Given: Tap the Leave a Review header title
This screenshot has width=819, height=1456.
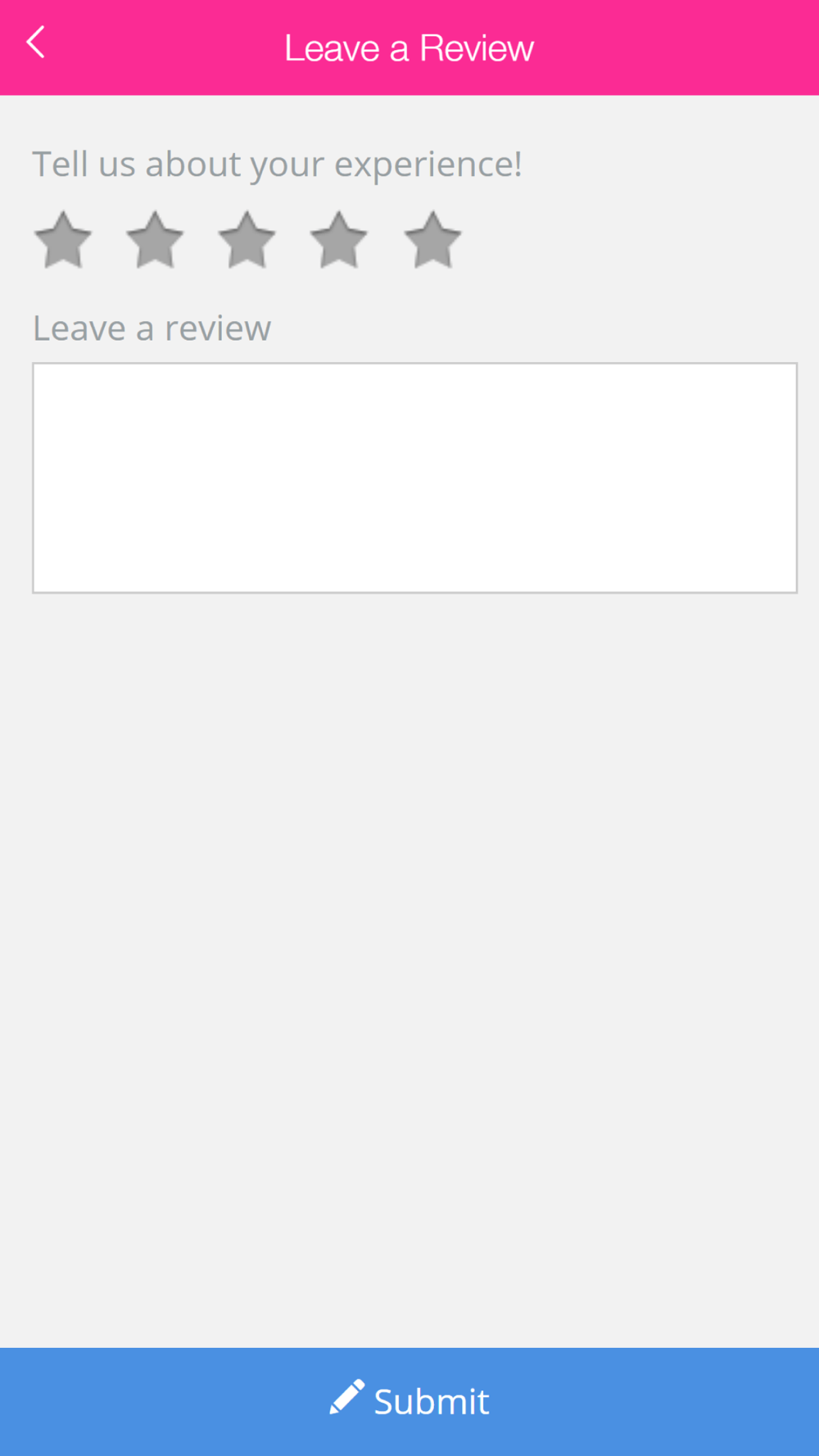Looking at the screenshot, I should (409, 48).
